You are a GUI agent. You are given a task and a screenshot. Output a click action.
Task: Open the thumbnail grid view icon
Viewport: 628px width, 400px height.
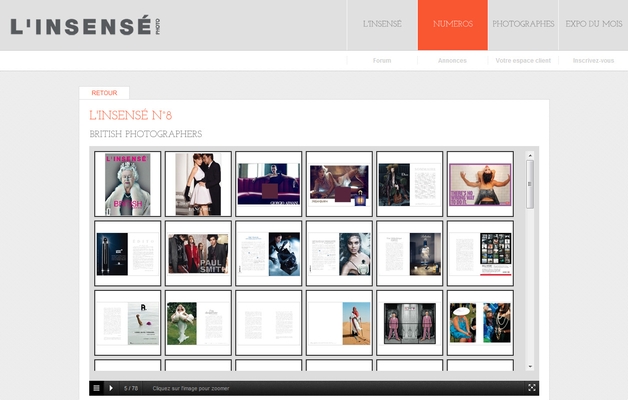(x=96, y=388)
